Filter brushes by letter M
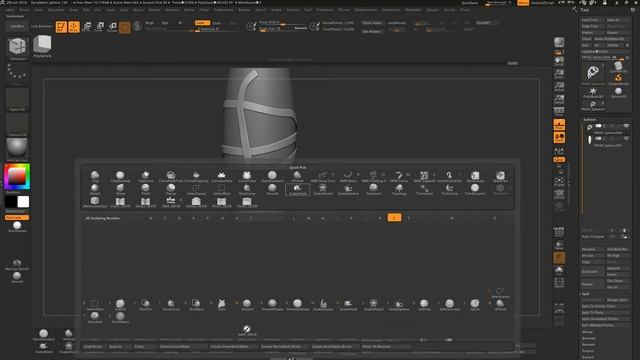640x360 pixels. coord(309,218)
